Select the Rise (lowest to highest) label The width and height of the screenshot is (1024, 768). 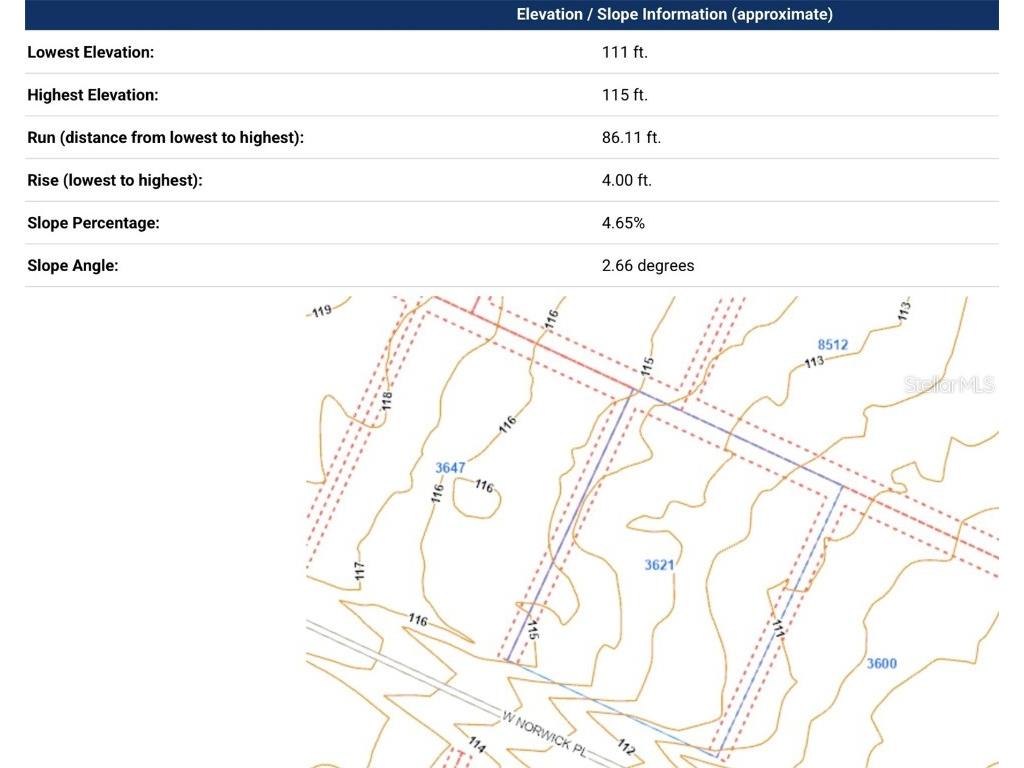tap(115, 180)
